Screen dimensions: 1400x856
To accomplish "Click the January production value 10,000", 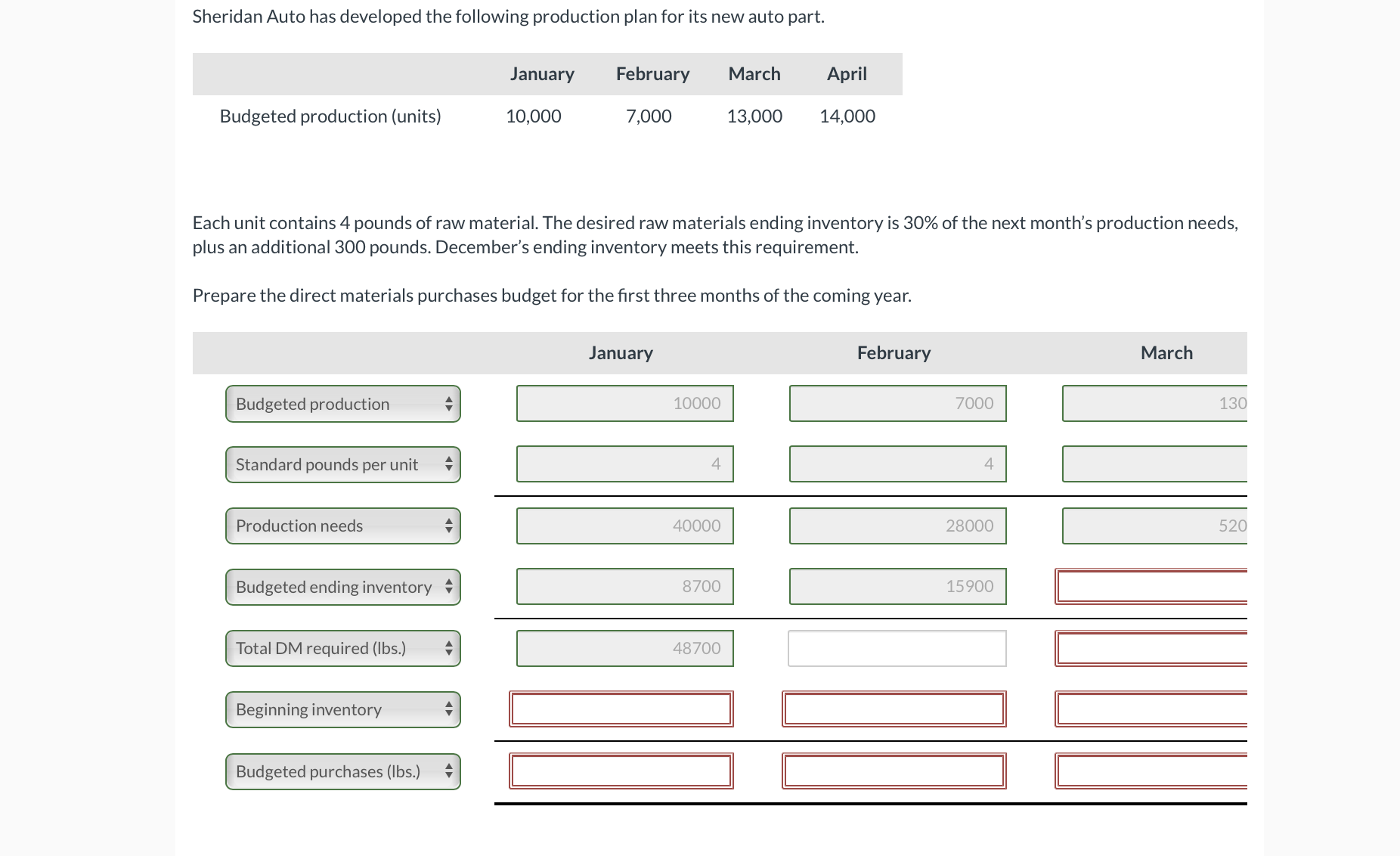I will (534, 116).
